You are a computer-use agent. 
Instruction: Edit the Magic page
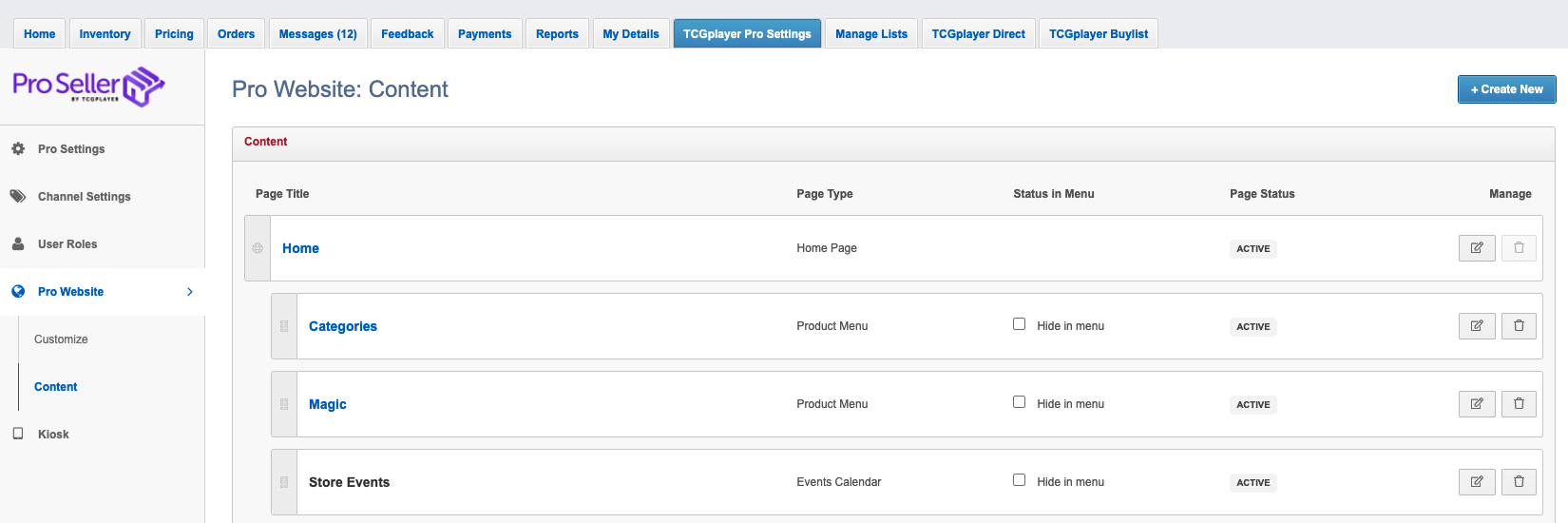pos(1477,404)
